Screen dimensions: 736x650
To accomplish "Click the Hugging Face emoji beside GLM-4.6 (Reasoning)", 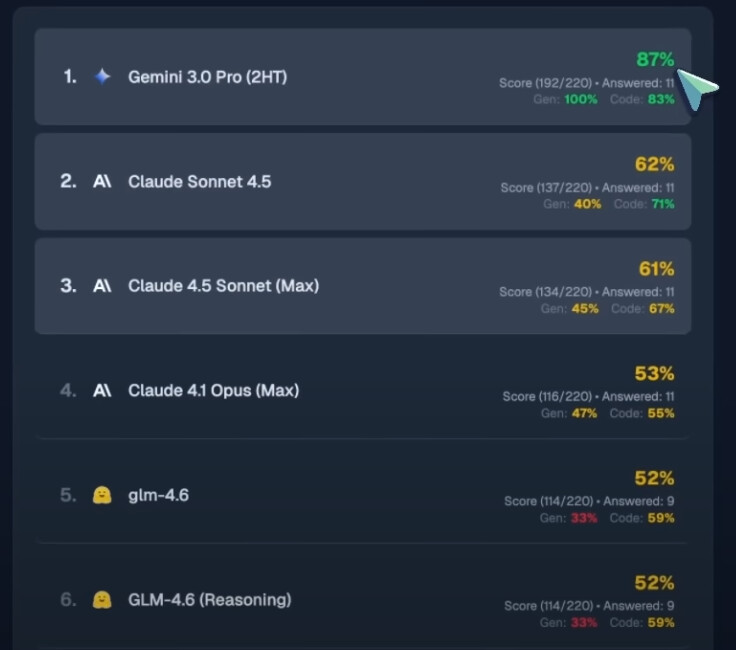I will 102,599.
